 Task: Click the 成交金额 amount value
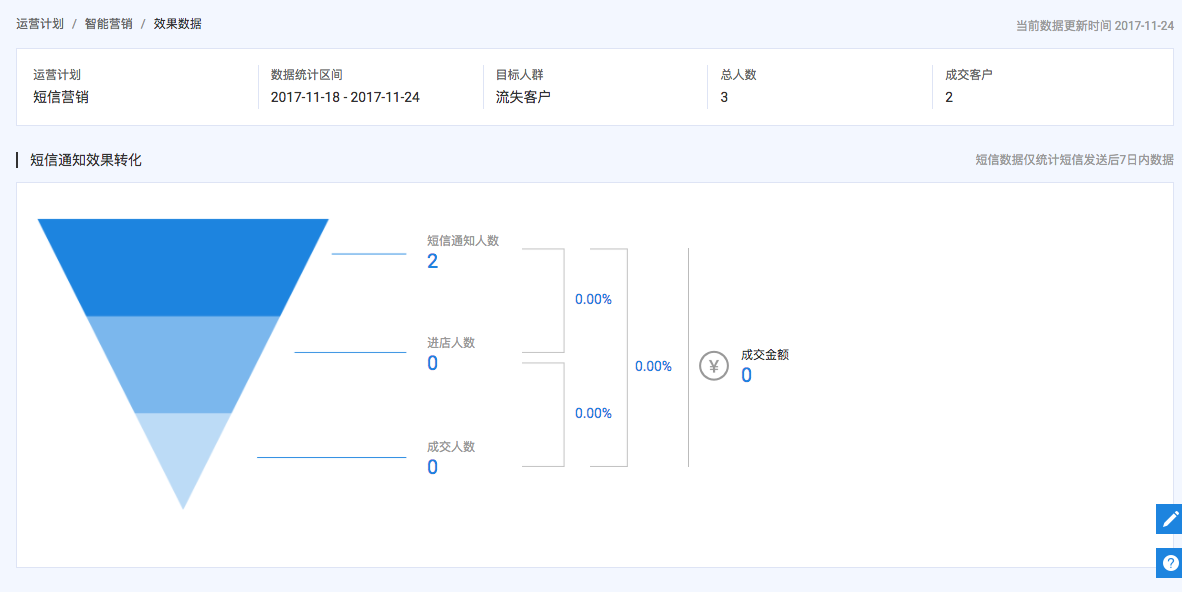click(x=746, y=376)
